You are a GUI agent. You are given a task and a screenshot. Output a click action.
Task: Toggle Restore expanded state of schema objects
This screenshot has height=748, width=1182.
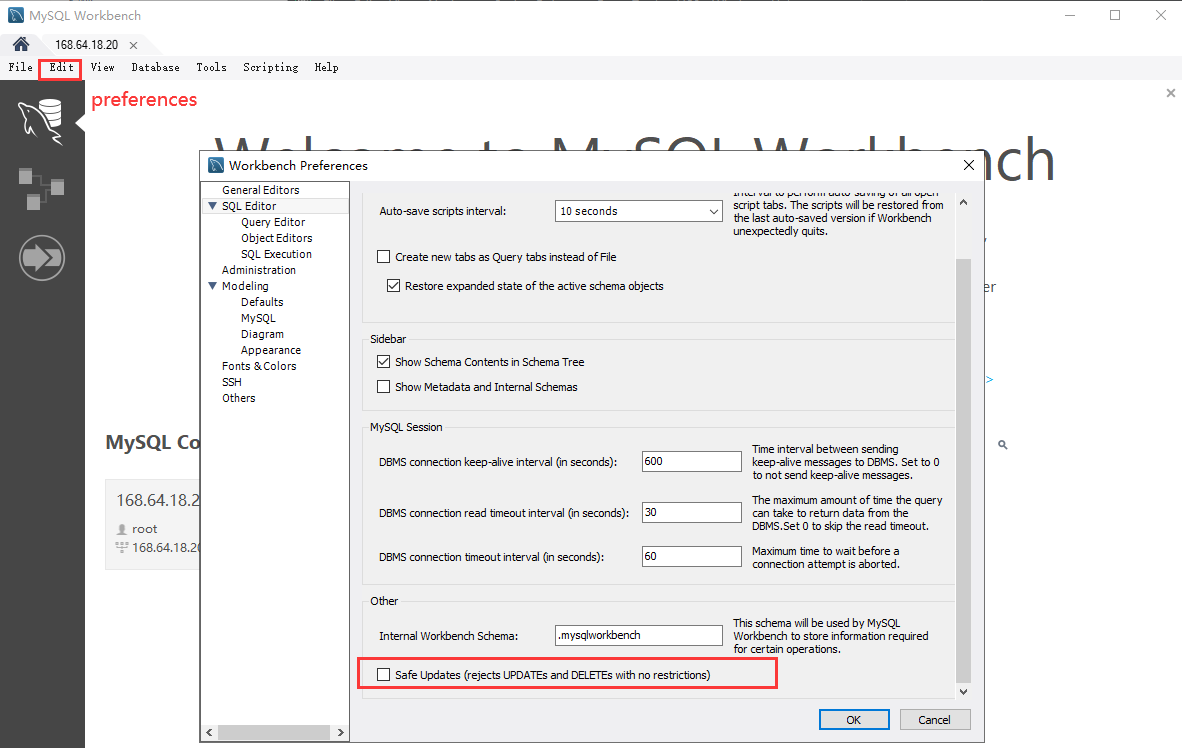(x=393, y=286)
